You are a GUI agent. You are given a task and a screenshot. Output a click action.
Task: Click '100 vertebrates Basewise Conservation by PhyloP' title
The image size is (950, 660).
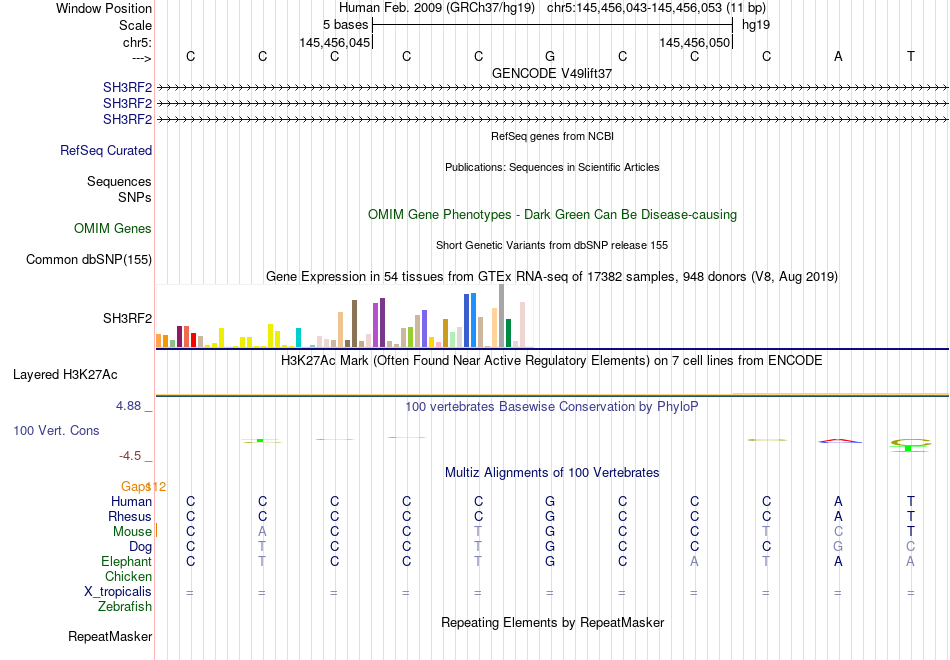point(551,407)
